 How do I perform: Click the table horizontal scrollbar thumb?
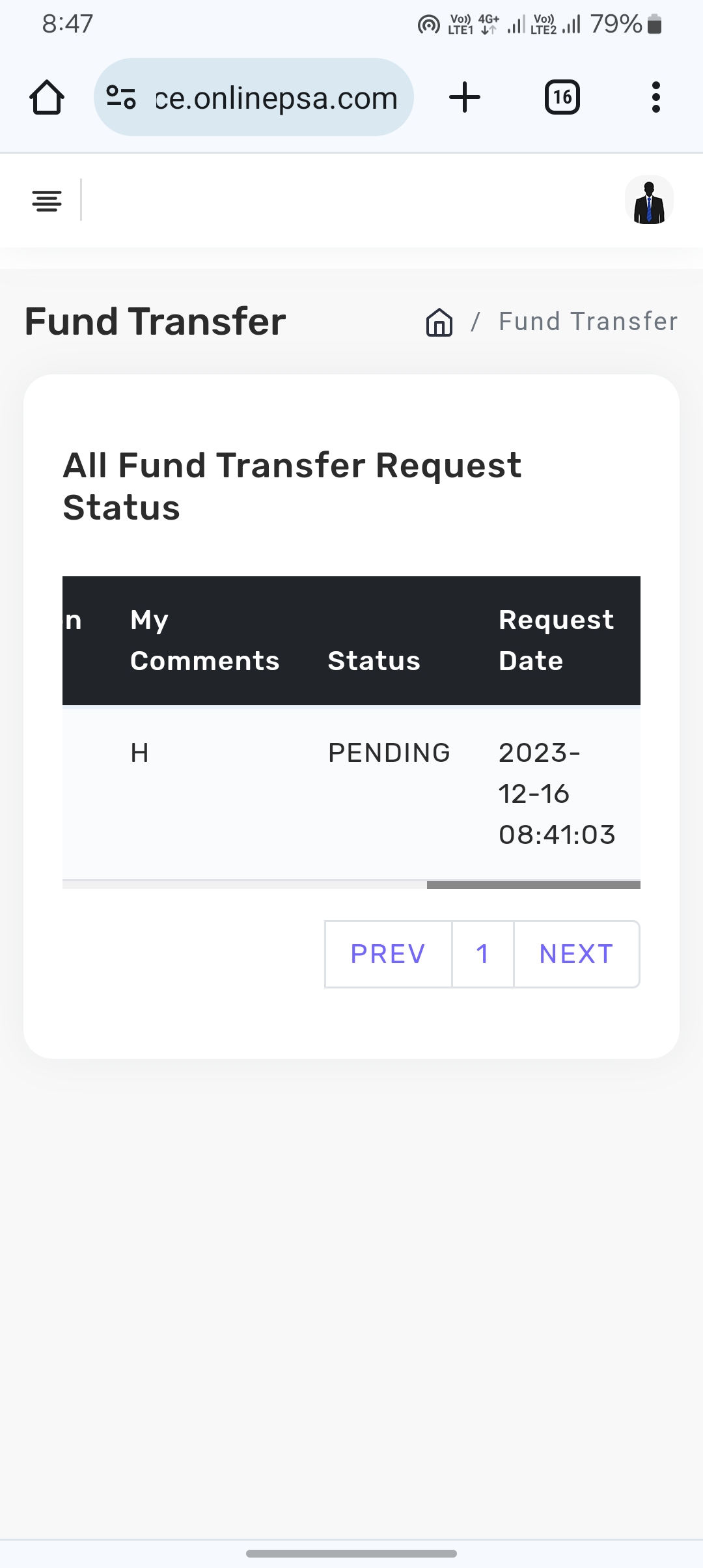(533, 885)
